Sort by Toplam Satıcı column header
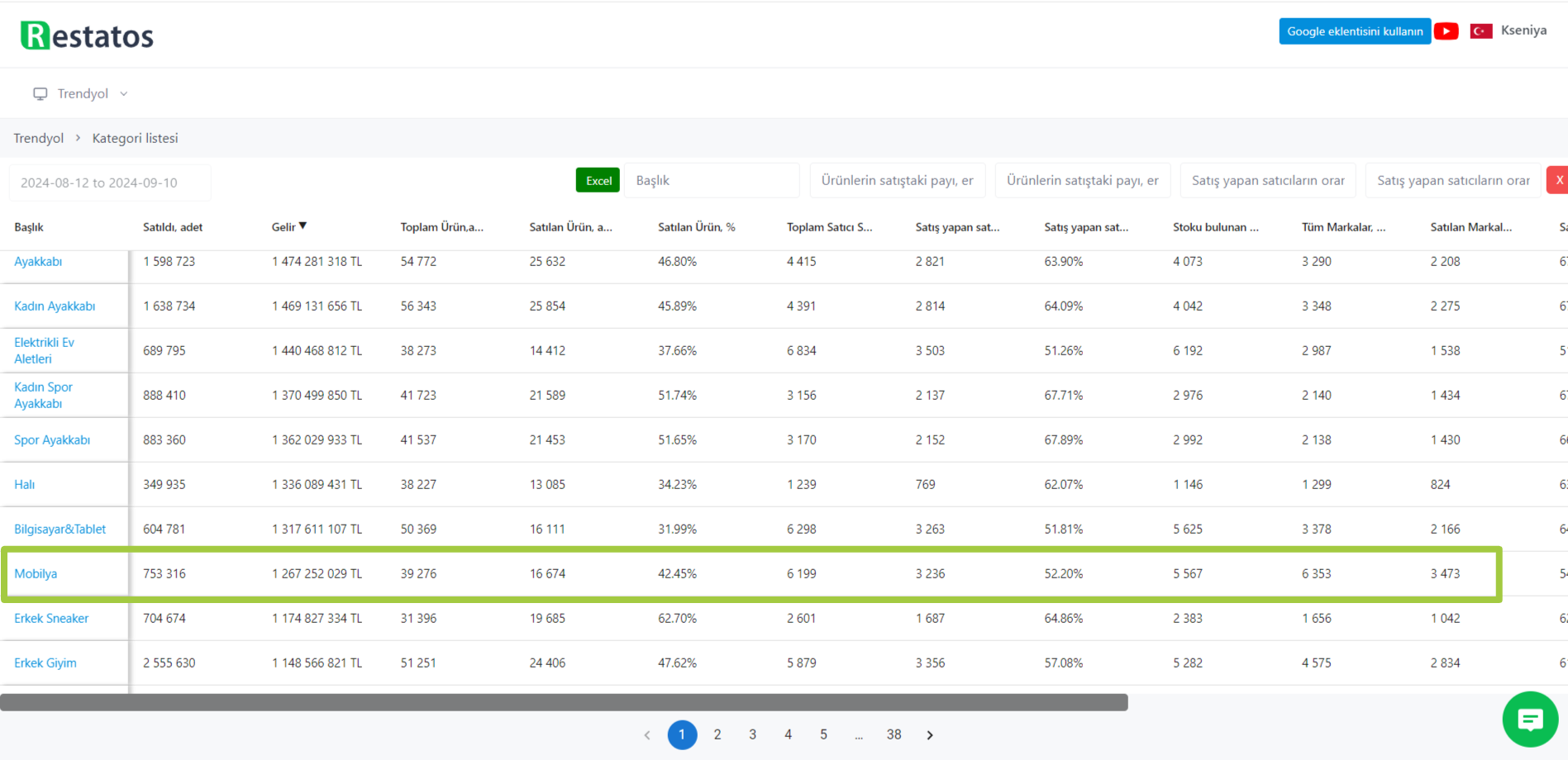This screenshot has height=760, width=1568. point(829,227)
